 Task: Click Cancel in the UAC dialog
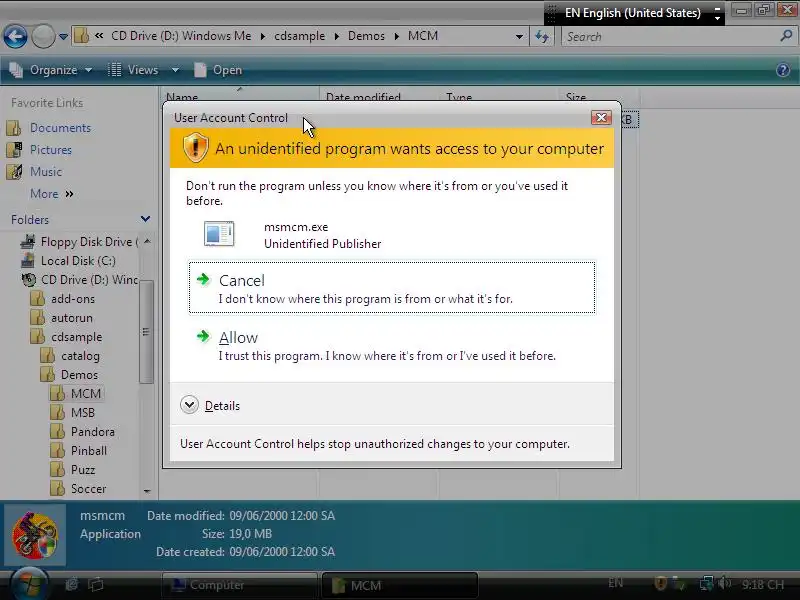[x=392, y=288]
